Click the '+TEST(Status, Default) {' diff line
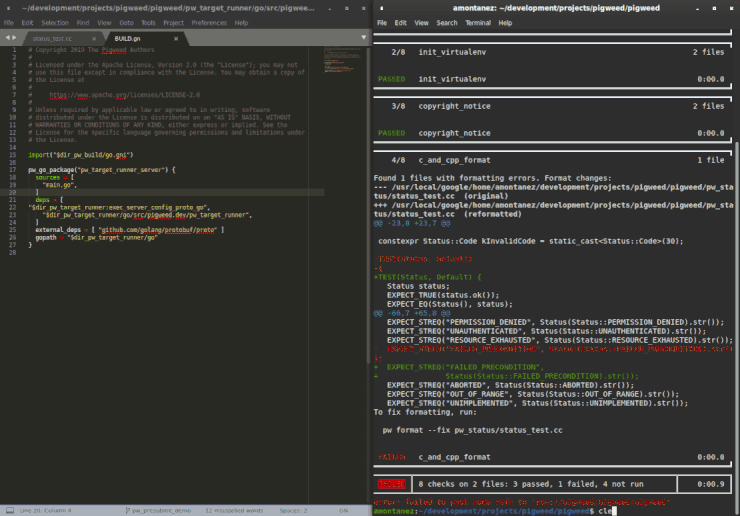This screenshot has width=740, height=516. pyautogui.click(x=428, y=277)
